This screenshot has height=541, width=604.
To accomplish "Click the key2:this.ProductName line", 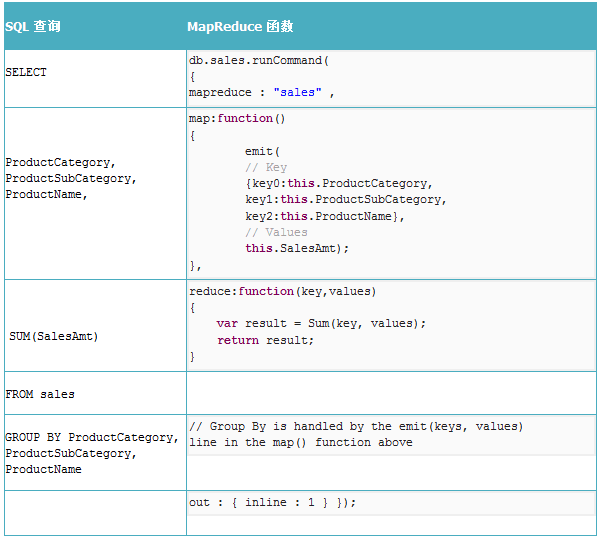I will (x=325, y=216).
